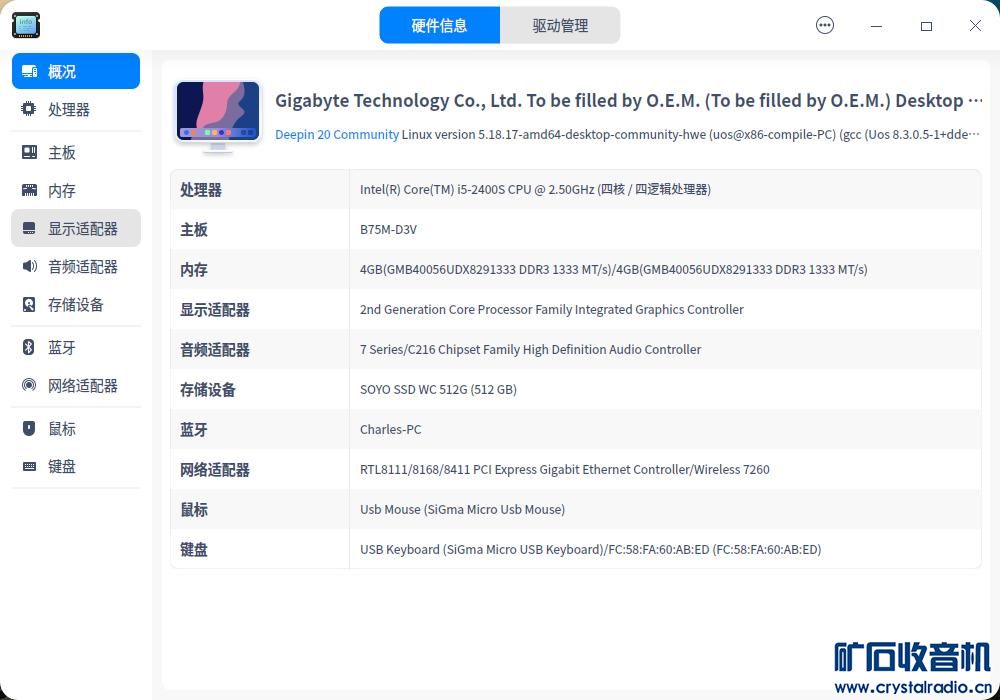Select the Charles-PC Bluetooth value

tap(390, 430)
